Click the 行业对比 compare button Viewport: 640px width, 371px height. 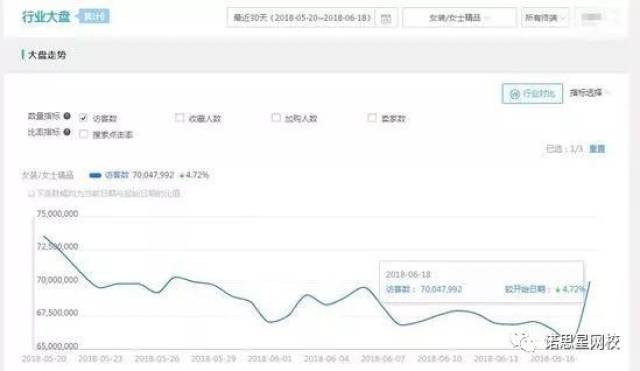tap(532, 93)
